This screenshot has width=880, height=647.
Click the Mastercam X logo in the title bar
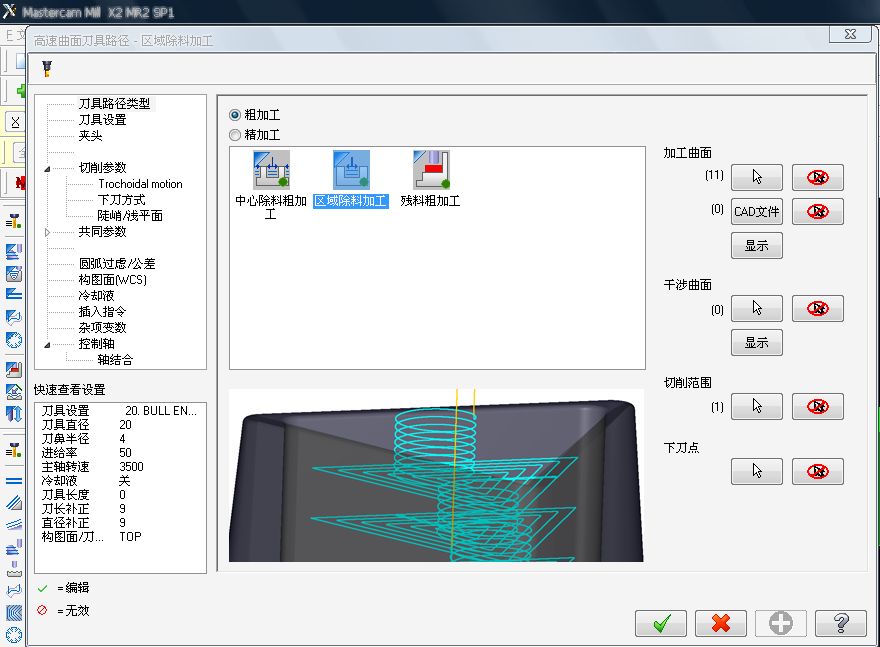click(10, 11)
